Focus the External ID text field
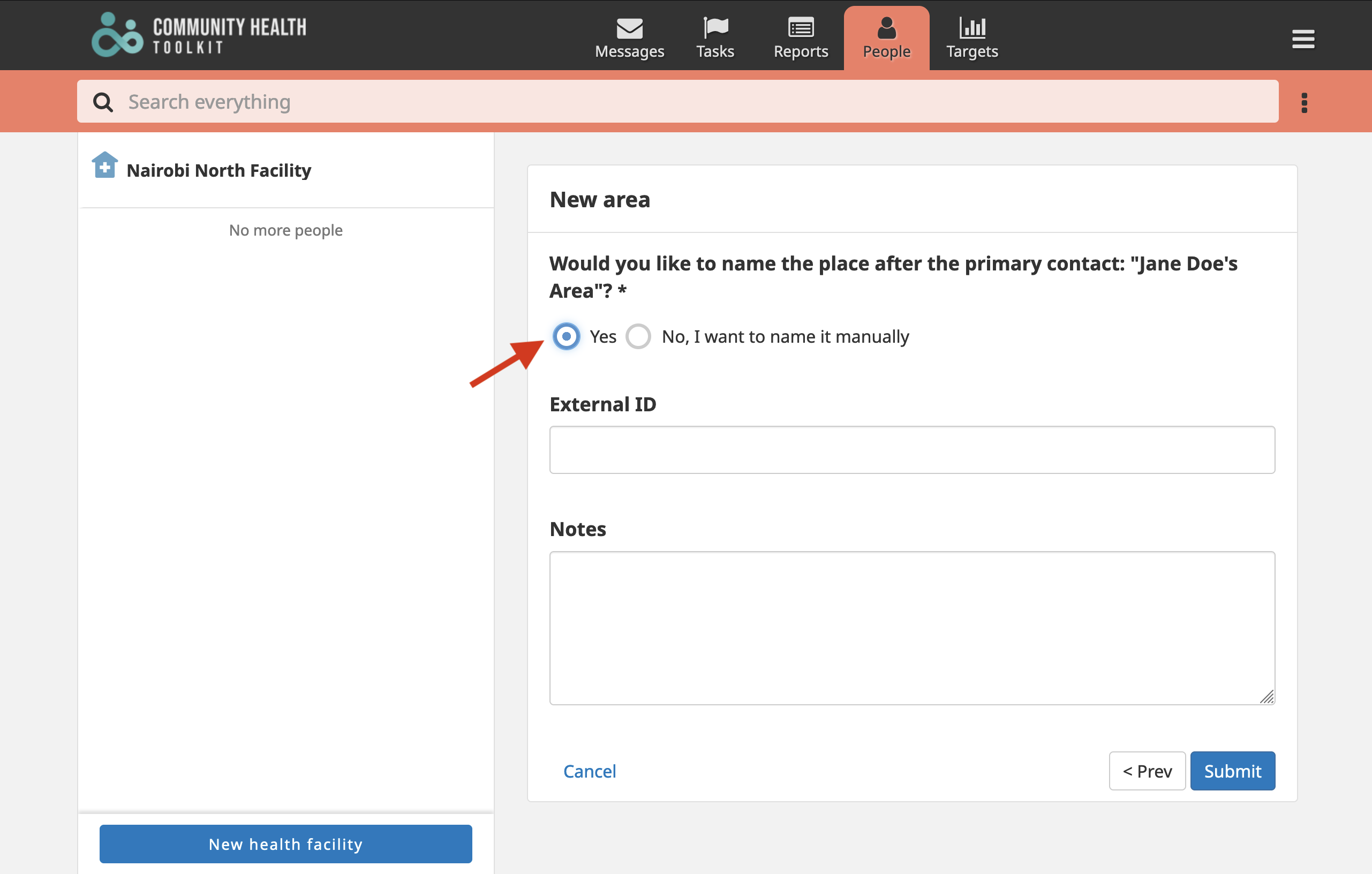The image size is (1372, 874). pyautogui.click(x=911, y=449)
